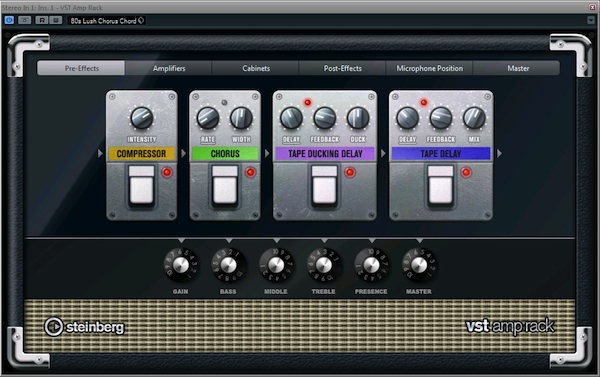Image resolution: width=600 pixels, height=377 pixels.
Task: Toggle the Tape Delay sync LED button
Action: pos(424,102)
